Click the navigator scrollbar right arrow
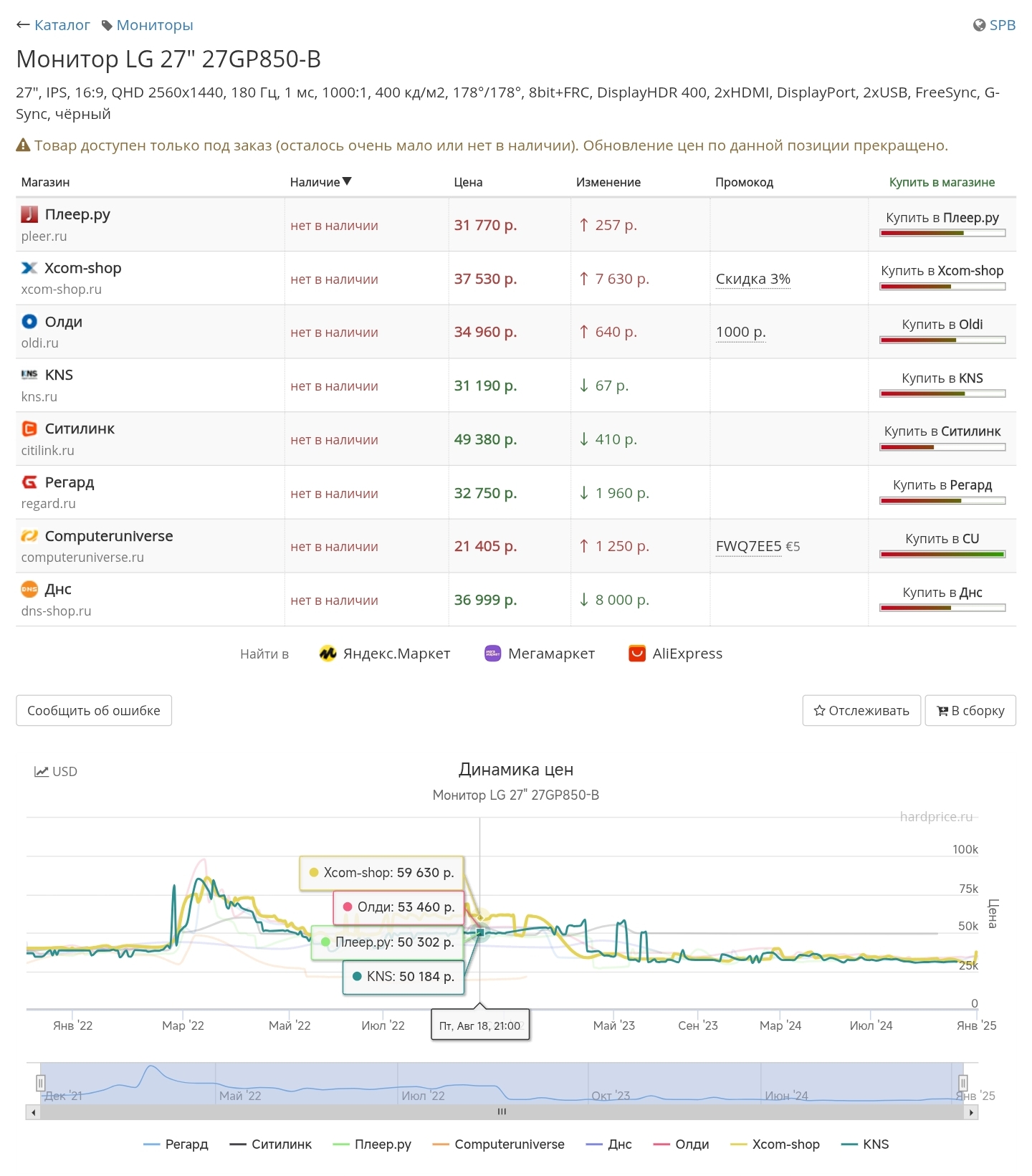 coord(971,1112)
